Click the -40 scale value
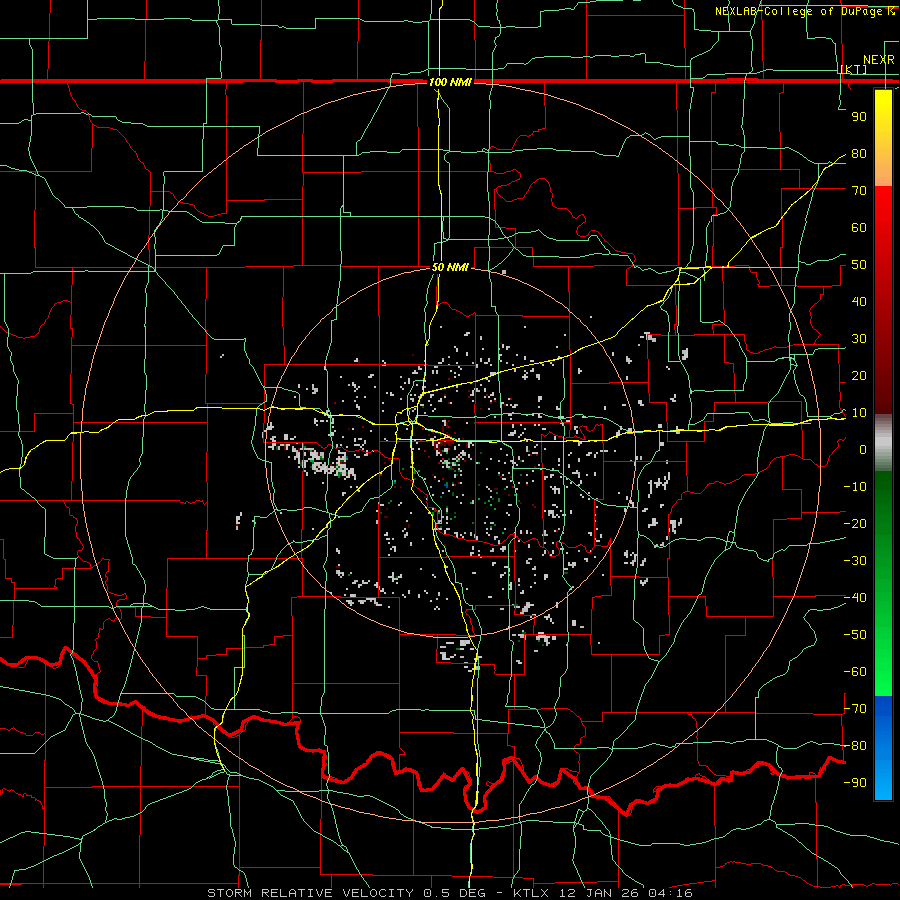The image size is (900, 900). tap(855, 598)
